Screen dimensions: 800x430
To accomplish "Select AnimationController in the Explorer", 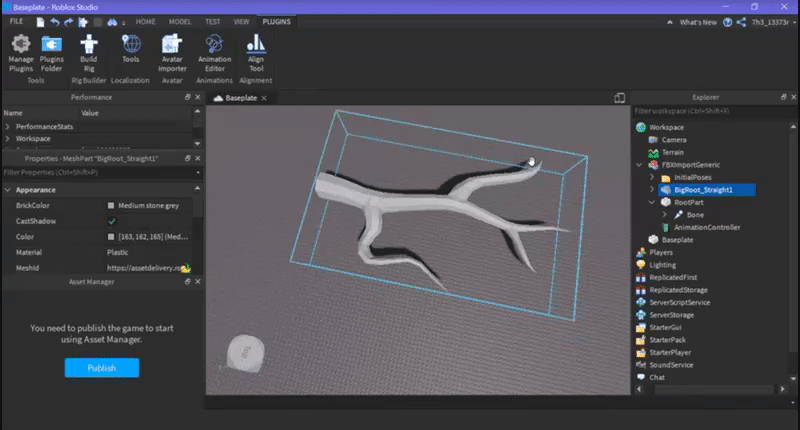I will 707,227.
